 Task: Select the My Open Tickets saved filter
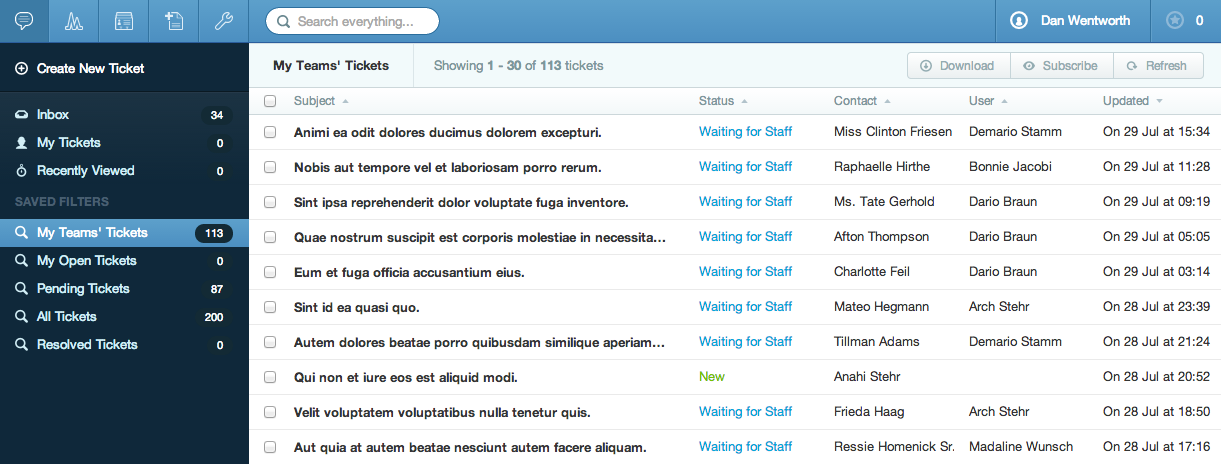[x=124, y=261]
